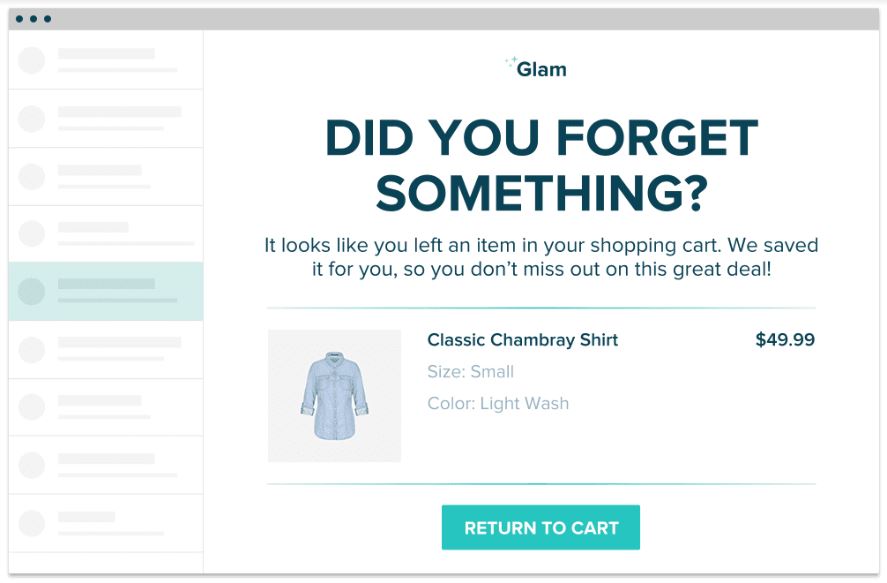Click the first window control dot

20,19
